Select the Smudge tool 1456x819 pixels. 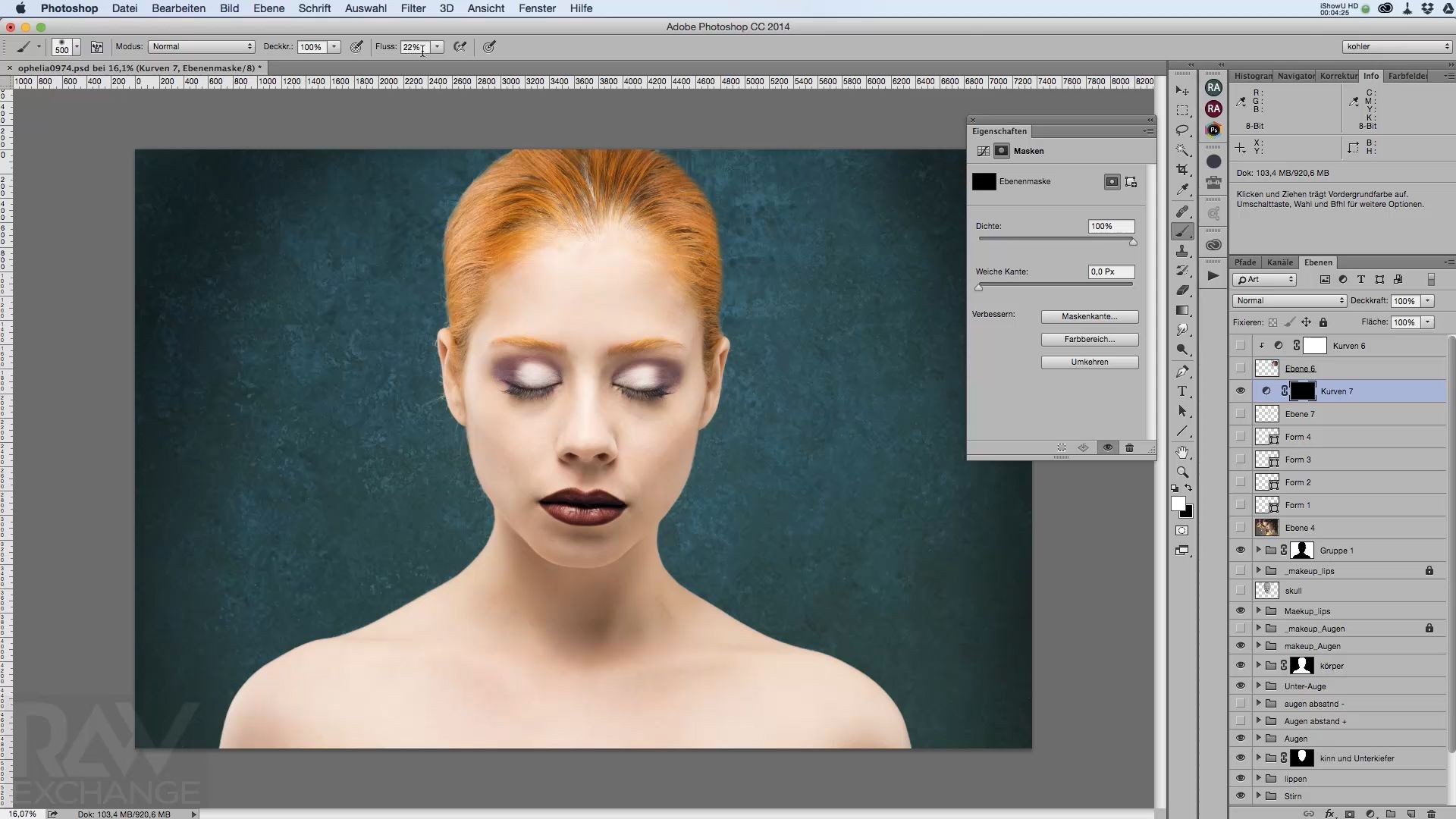pyautogui.click(x=1182, y=330)
